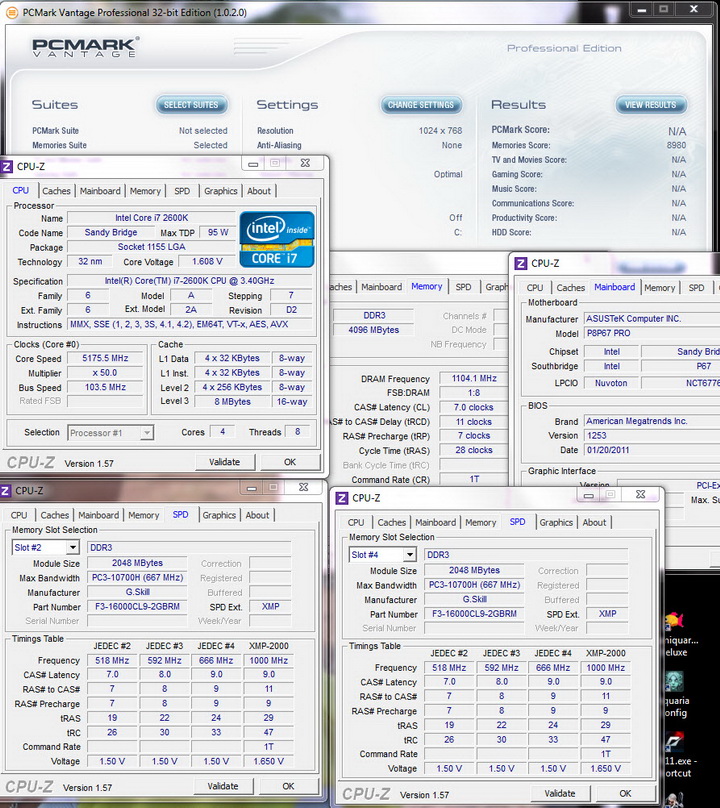Close the CPU-Z CPU tab window

(305, 163)
